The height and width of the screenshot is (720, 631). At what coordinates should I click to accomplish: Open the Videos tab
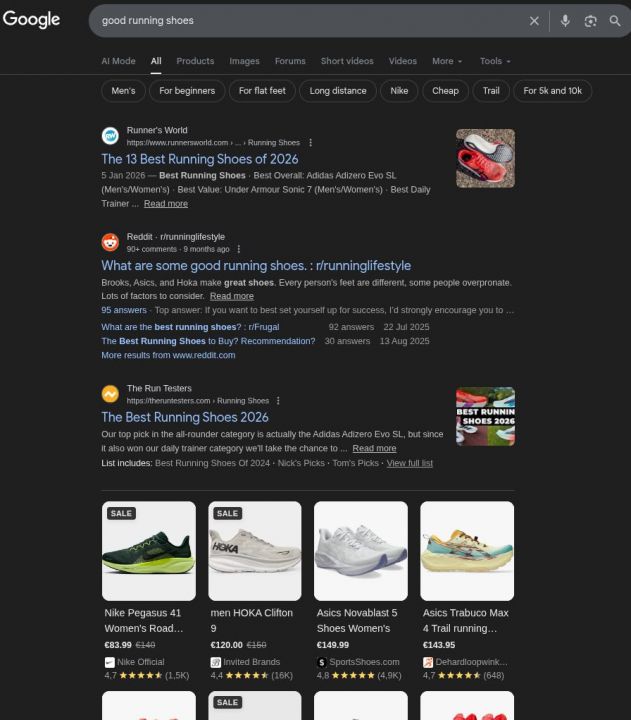pos(403,61)
